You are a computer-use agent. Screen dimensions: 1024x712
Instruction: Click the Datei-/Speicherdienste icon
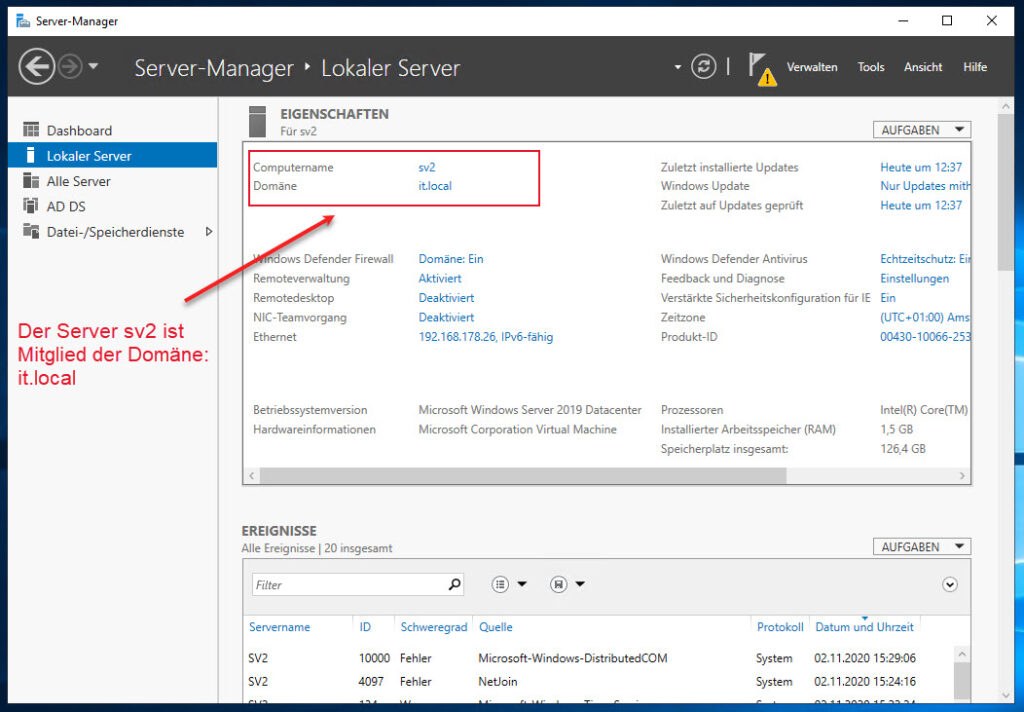(31, 231)
